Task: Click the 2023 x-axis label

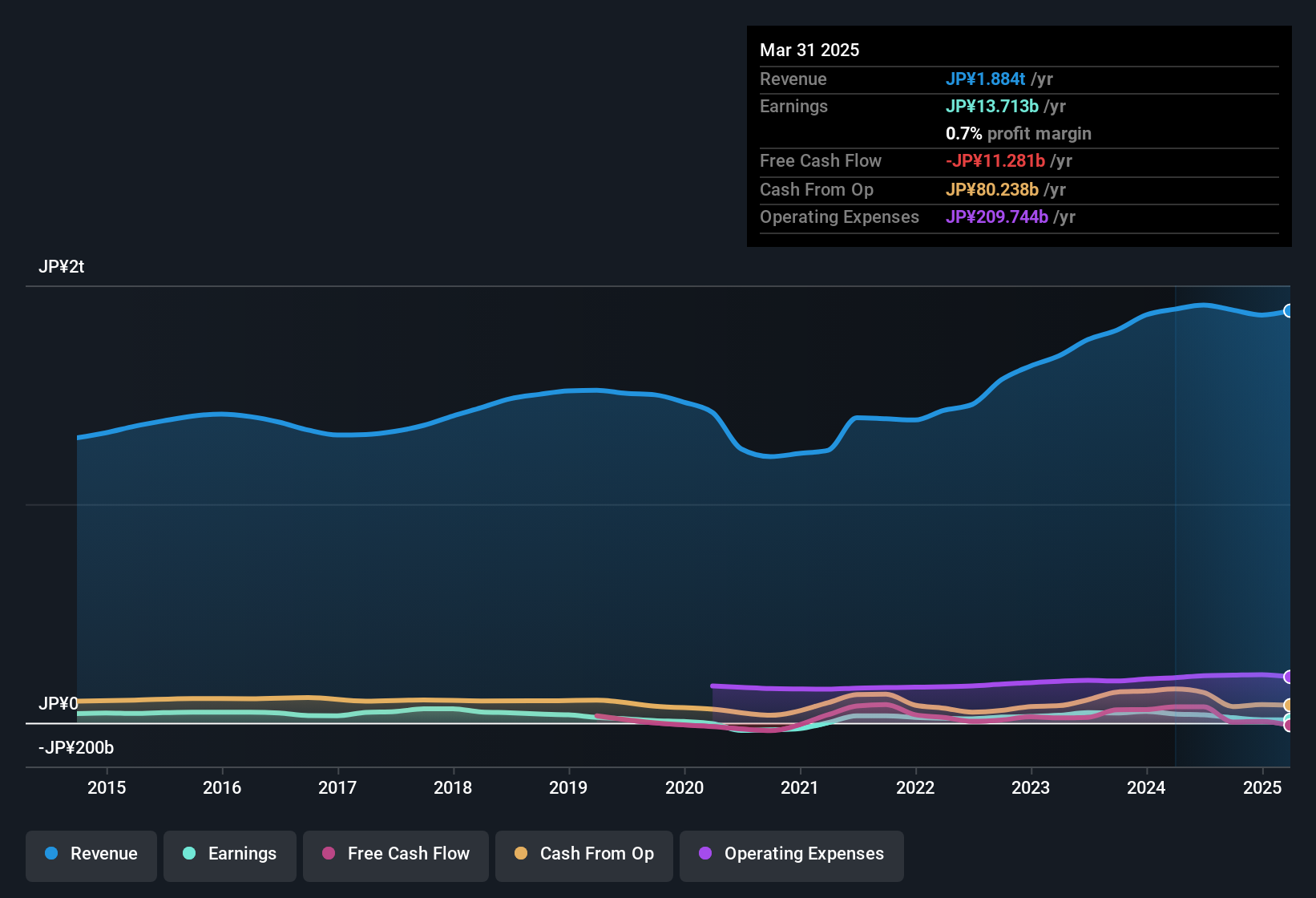Action: point(1031,787)
